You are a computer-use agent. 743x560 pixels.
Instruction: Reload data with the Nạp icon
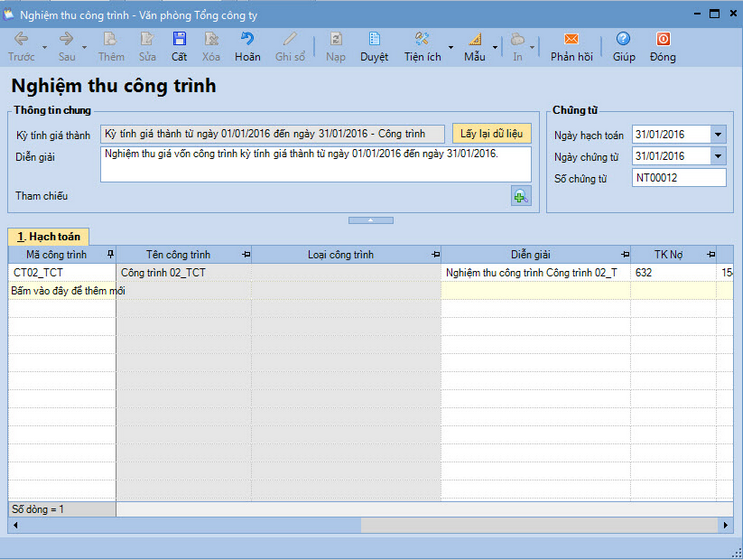(335, 39)
